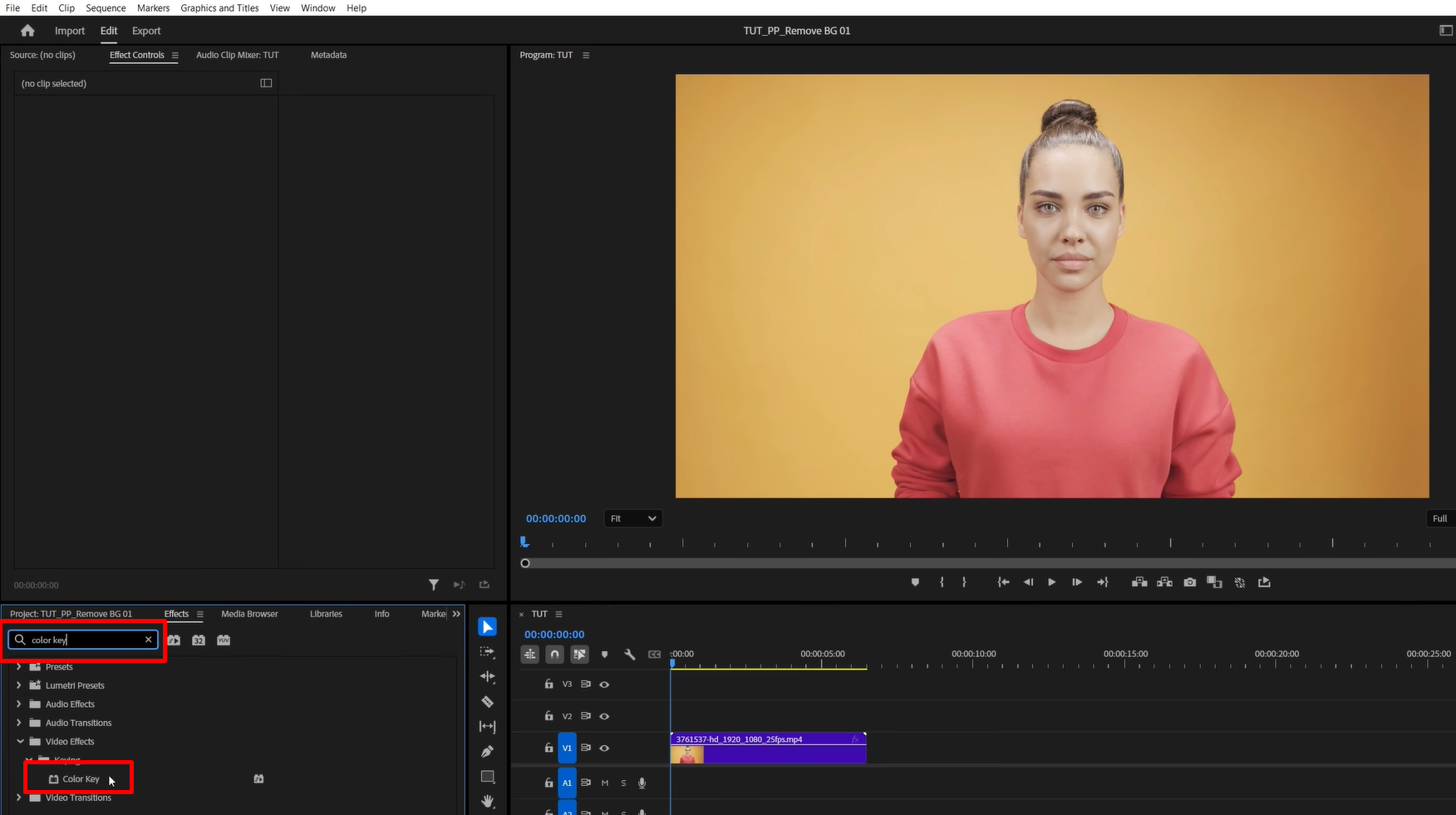The image size is (1456, 815).
Task: Open the timeline display settings wrench
Action: coord(630,654)
